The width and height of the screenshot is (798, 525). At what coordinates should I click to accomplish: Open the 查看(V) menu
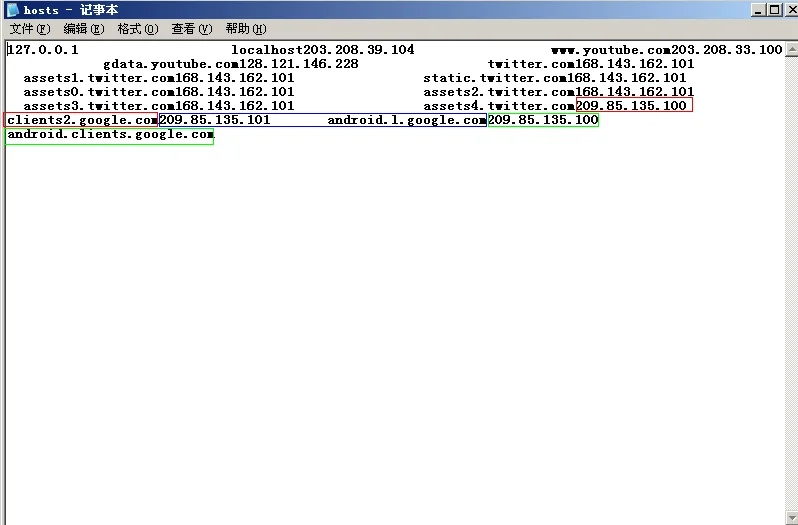click(x=192, y=29)
